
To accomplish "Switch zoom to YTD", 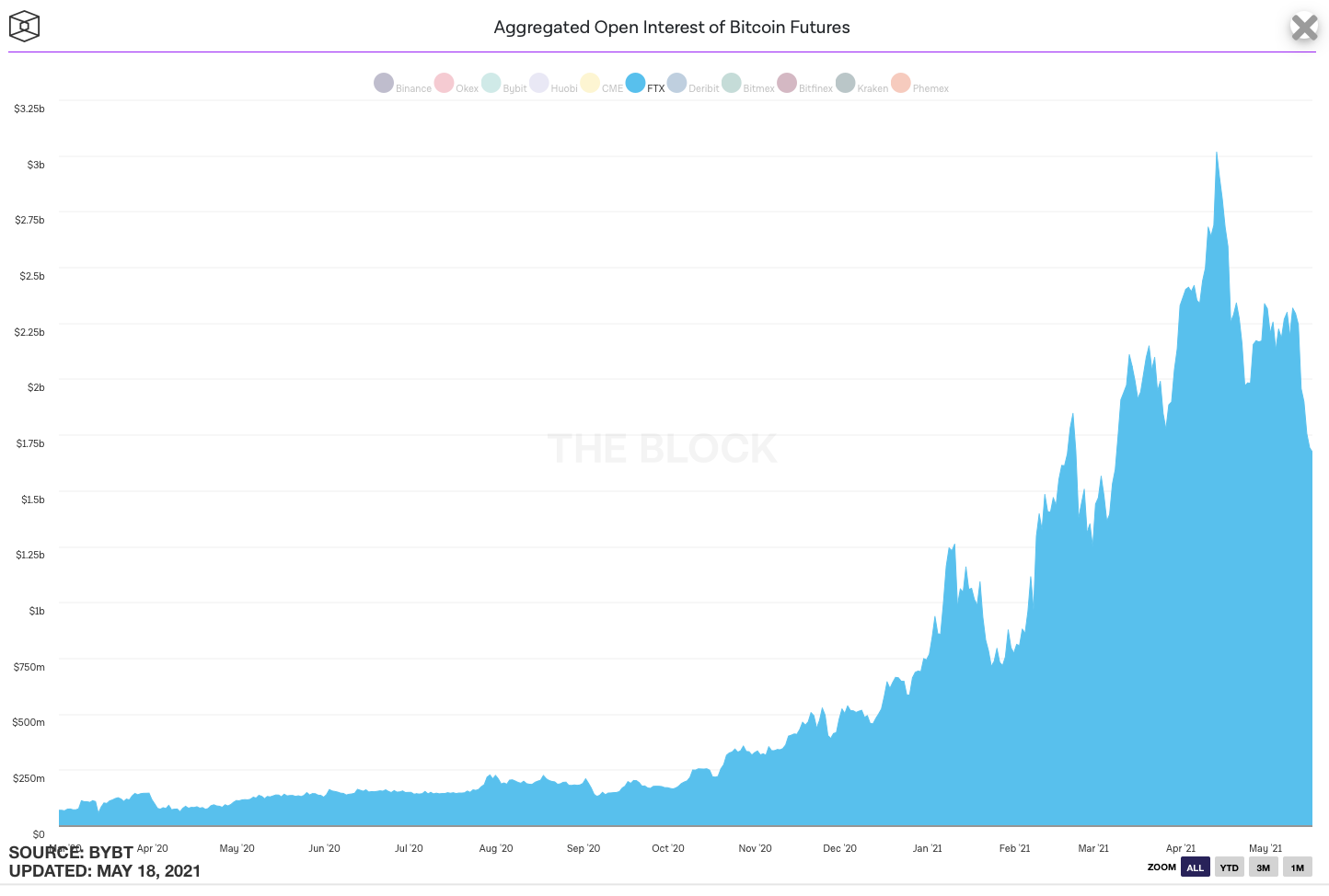I will pyautogui.click(x=1230, y=867).
